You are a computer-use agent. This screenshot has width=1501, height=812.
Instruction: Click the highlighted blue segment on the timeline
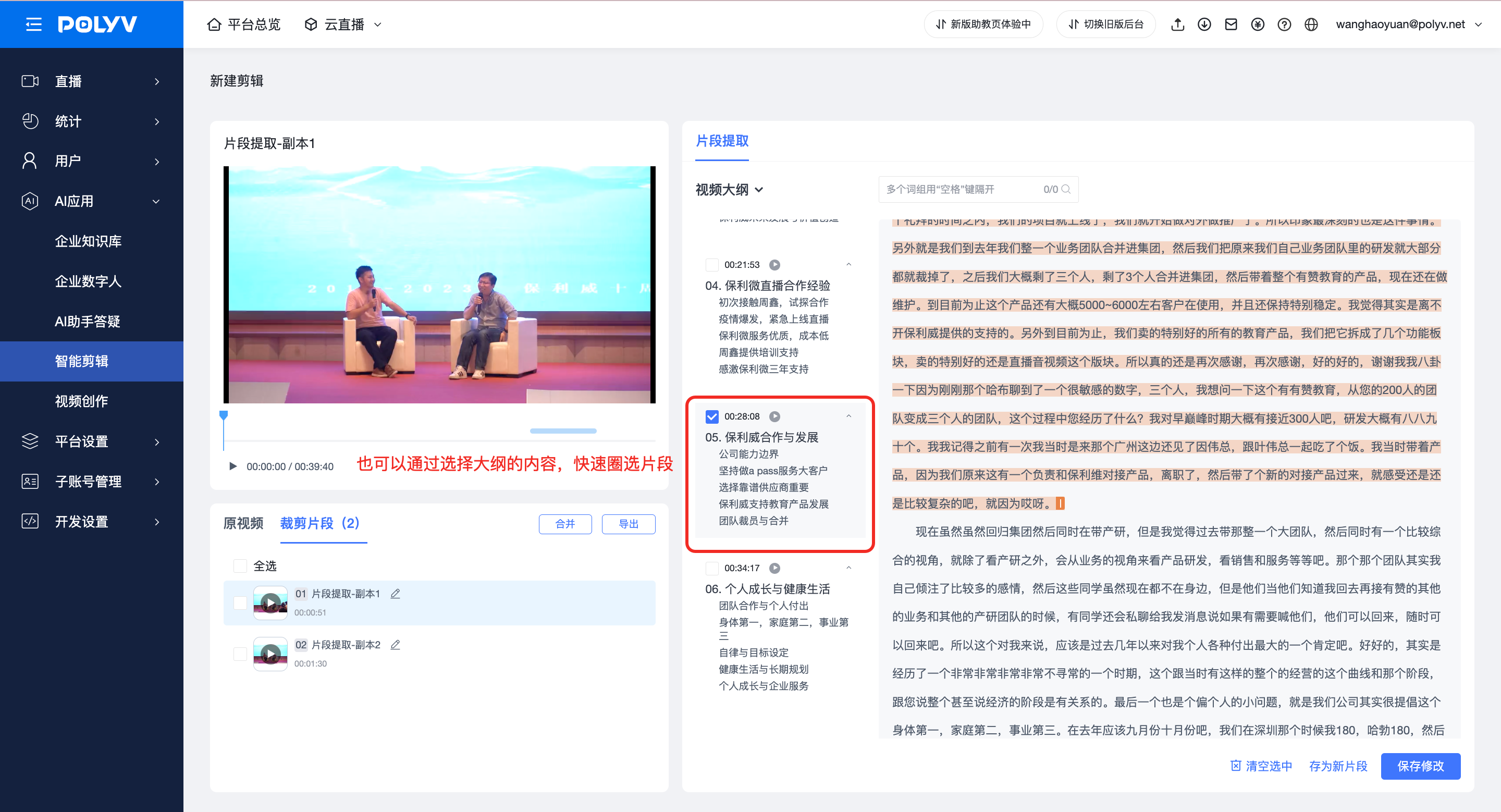pos(563,431)
